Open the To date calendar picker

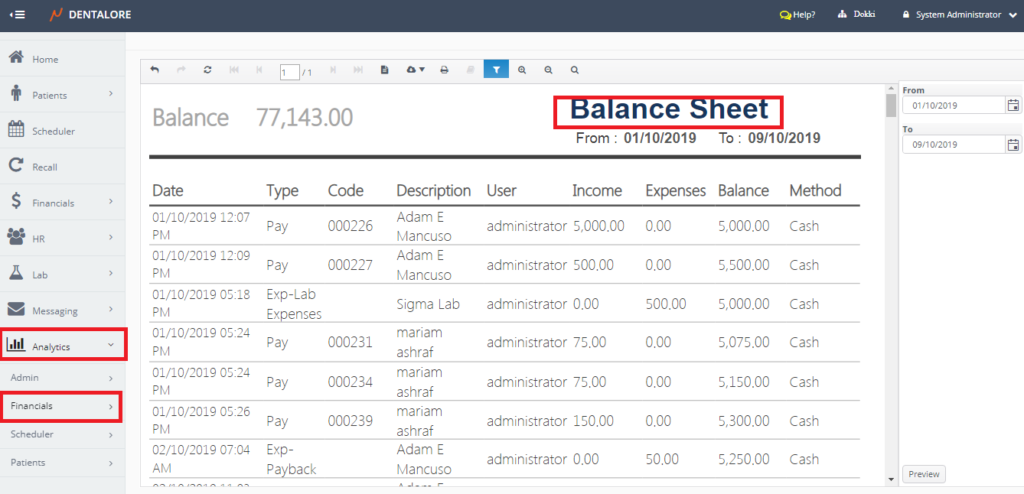1013,145
